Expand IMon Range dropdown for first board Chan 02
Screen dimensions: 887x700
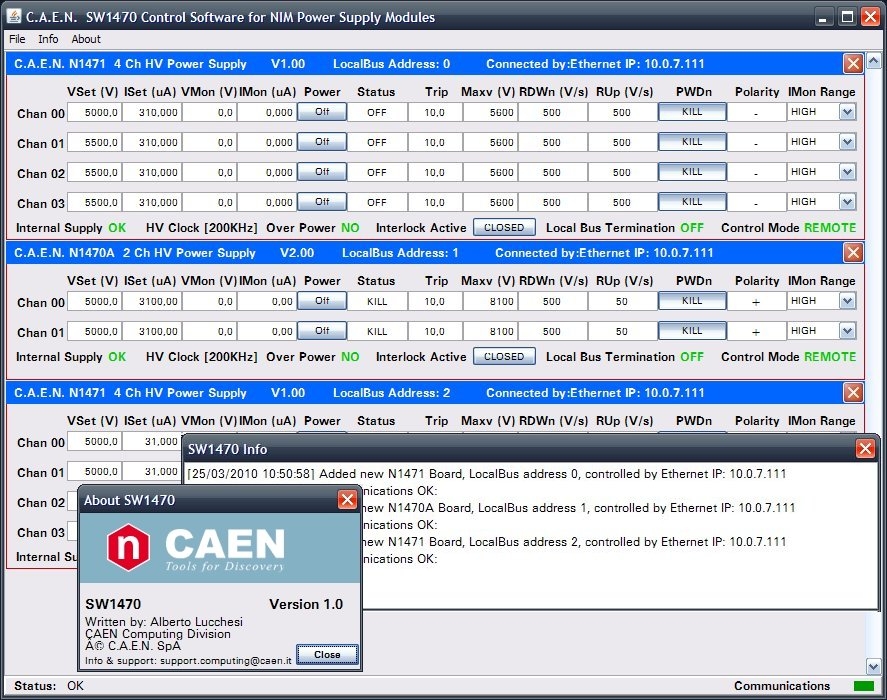click(x=847, y=172)
